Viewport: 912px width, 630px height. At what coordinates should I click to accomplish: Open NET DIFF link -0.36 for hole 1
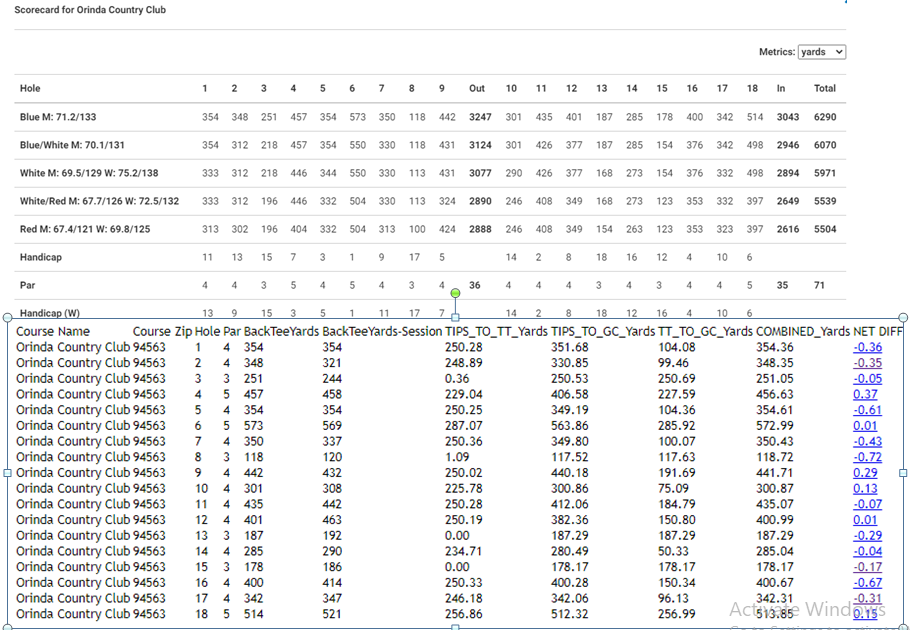pos(867,347)
